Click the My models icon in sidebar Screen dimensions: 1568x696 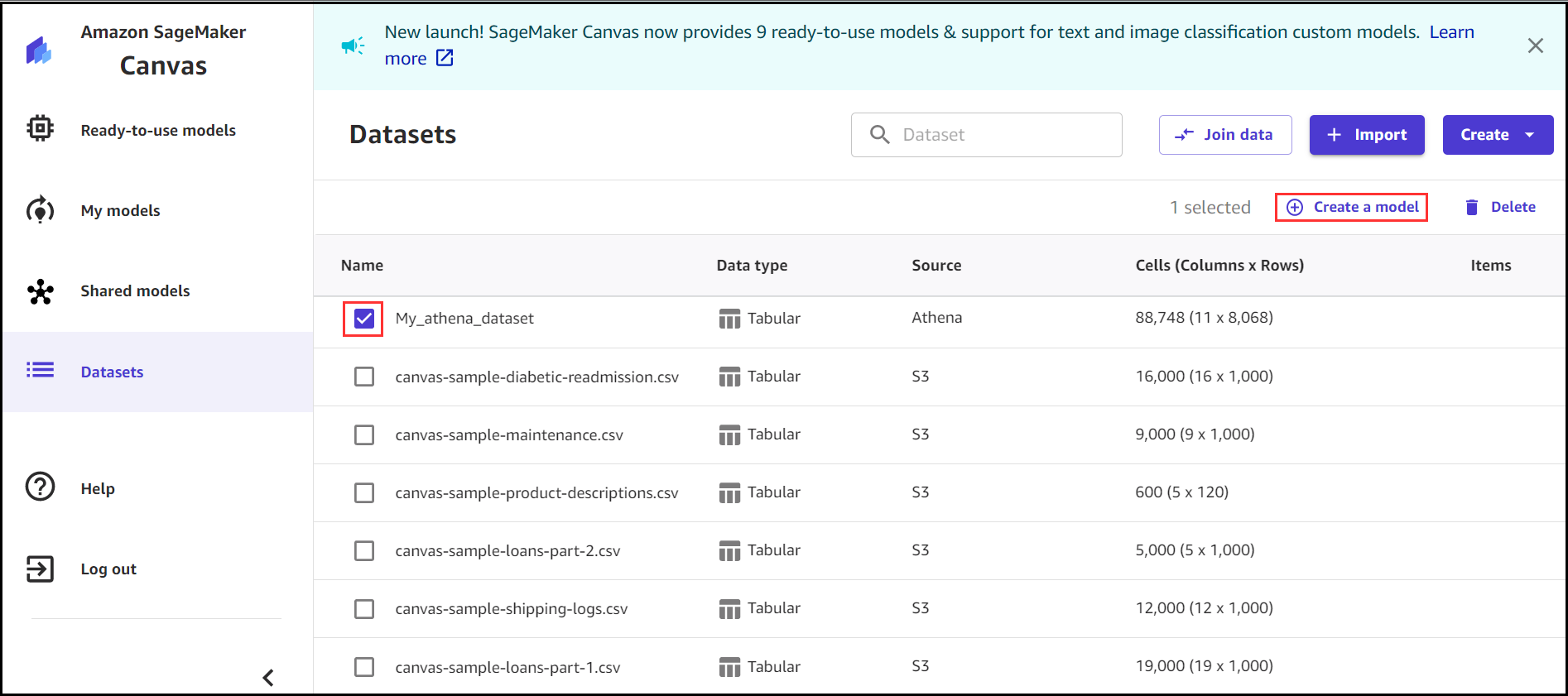(x=40, y=210)
